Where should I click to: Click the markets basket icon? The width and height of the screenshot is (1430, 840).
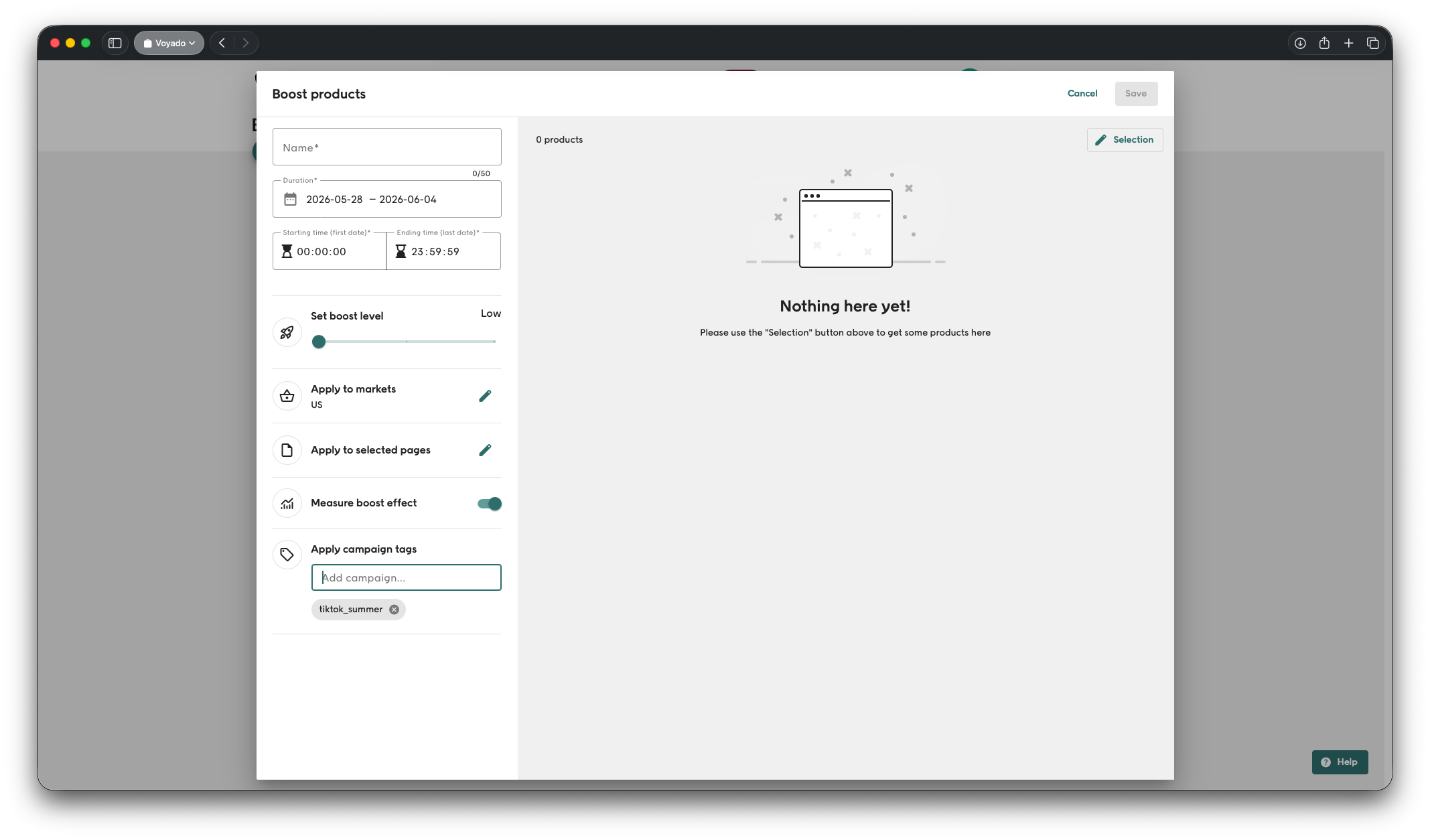[287, 396]
